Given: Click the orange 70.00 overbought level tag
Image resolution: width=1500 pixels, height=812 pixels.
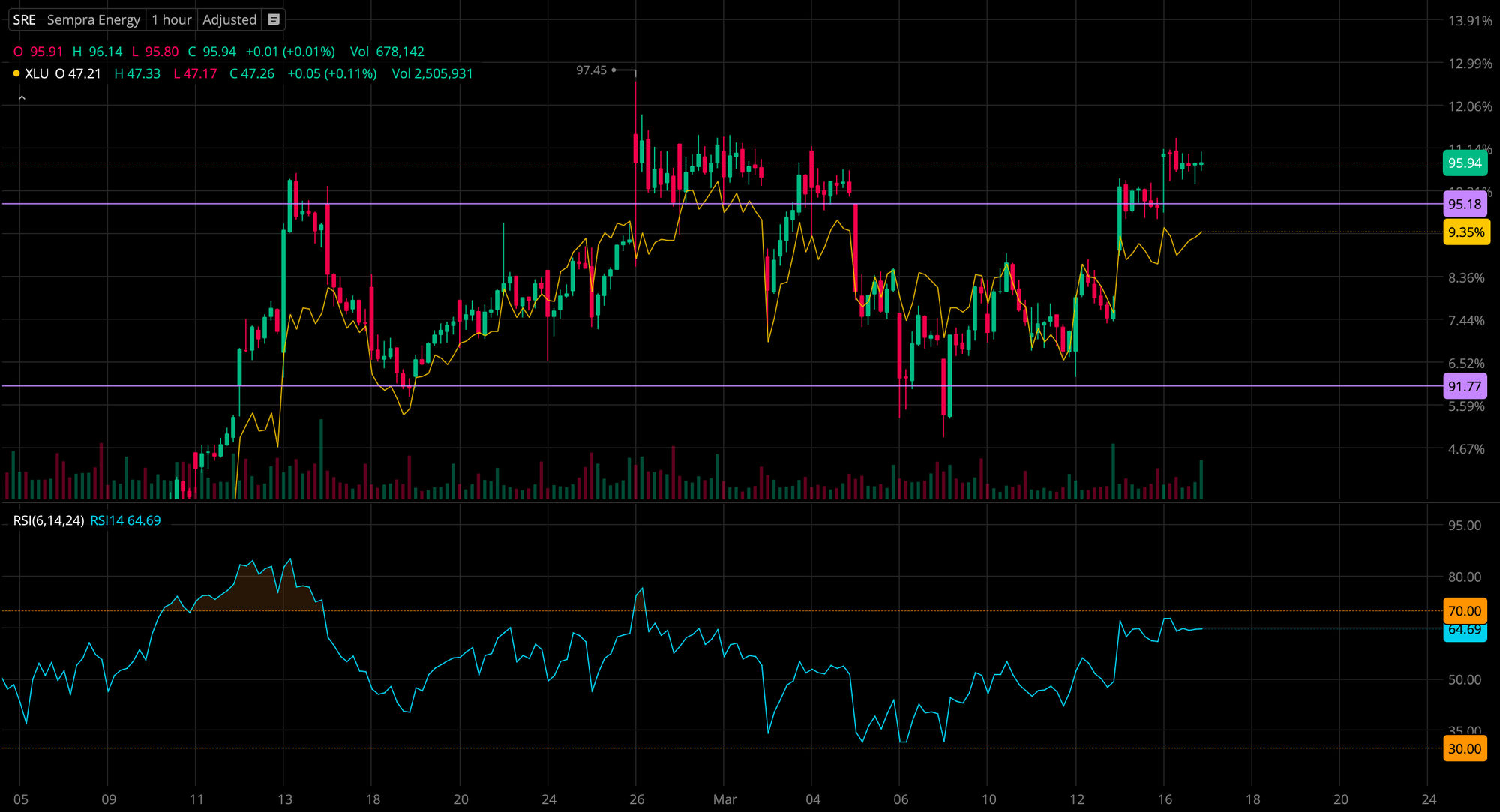Looking at the screenshot, I should 1464,610.
